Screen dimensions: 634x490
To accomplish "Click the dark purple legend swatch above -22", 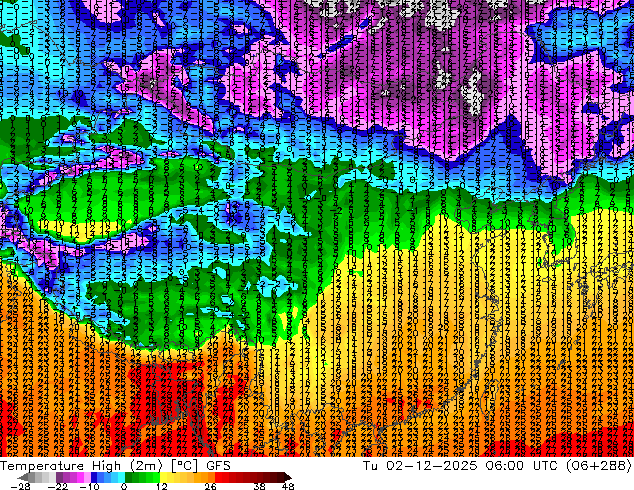I will point(59,477).
